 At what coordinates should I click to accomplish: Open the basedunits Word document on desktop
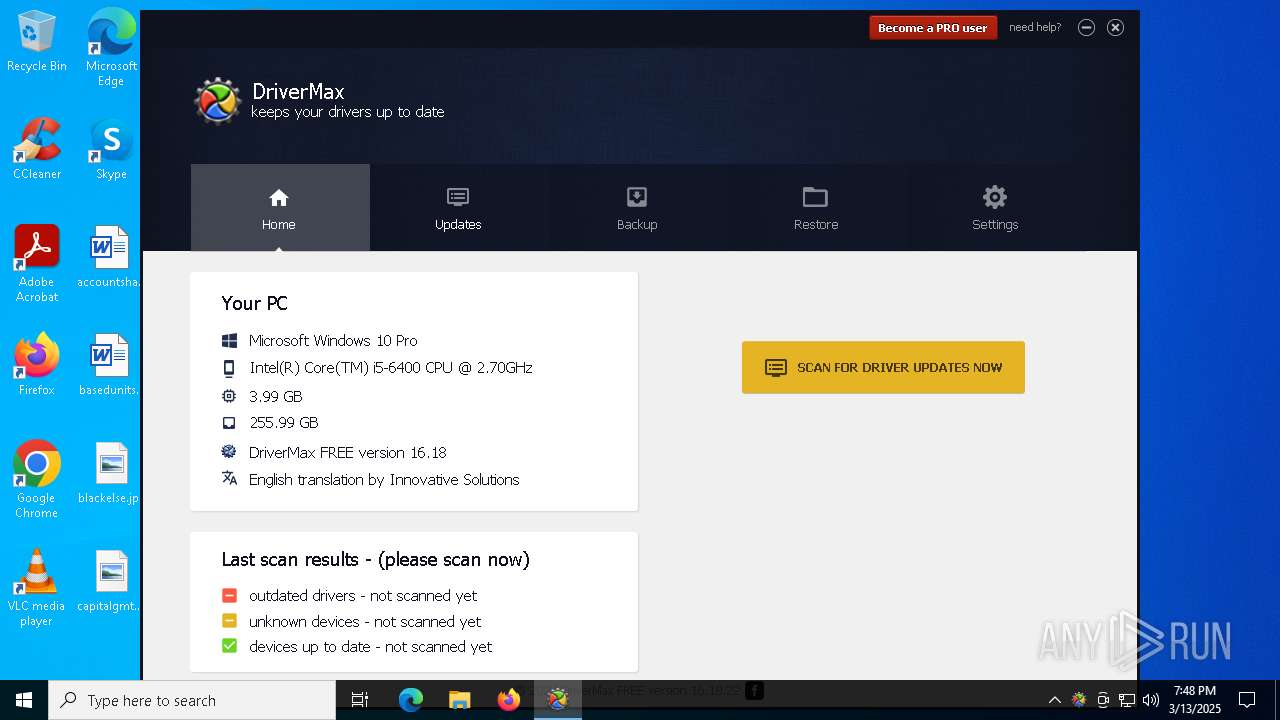click(x=109, y=365)
